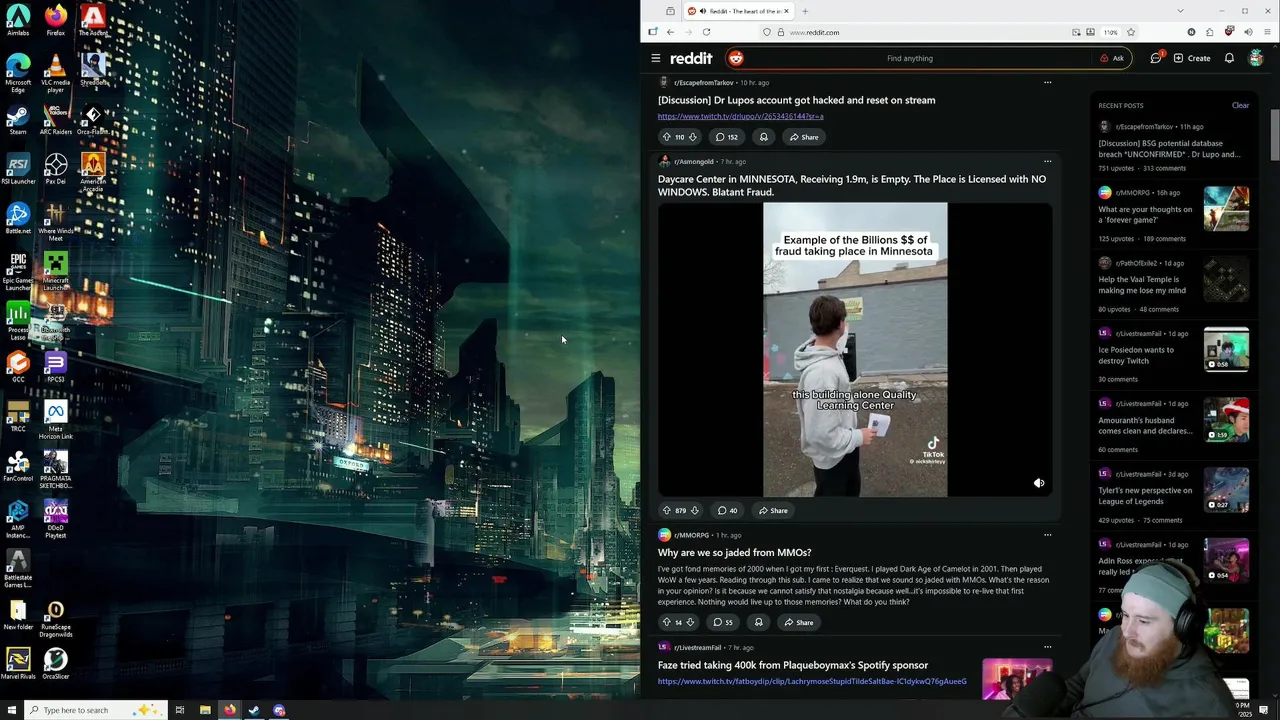Open overflow menu on the Daycare Center post
1280x720 pixels.
[x=1047, y=161]
